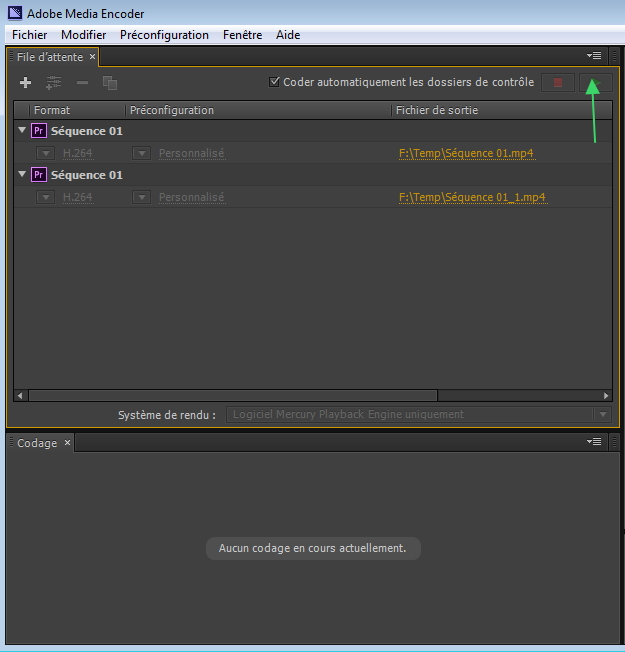Select the File d'attente tab
Screen dimensions: 625x652
click(x=50, y=57)
